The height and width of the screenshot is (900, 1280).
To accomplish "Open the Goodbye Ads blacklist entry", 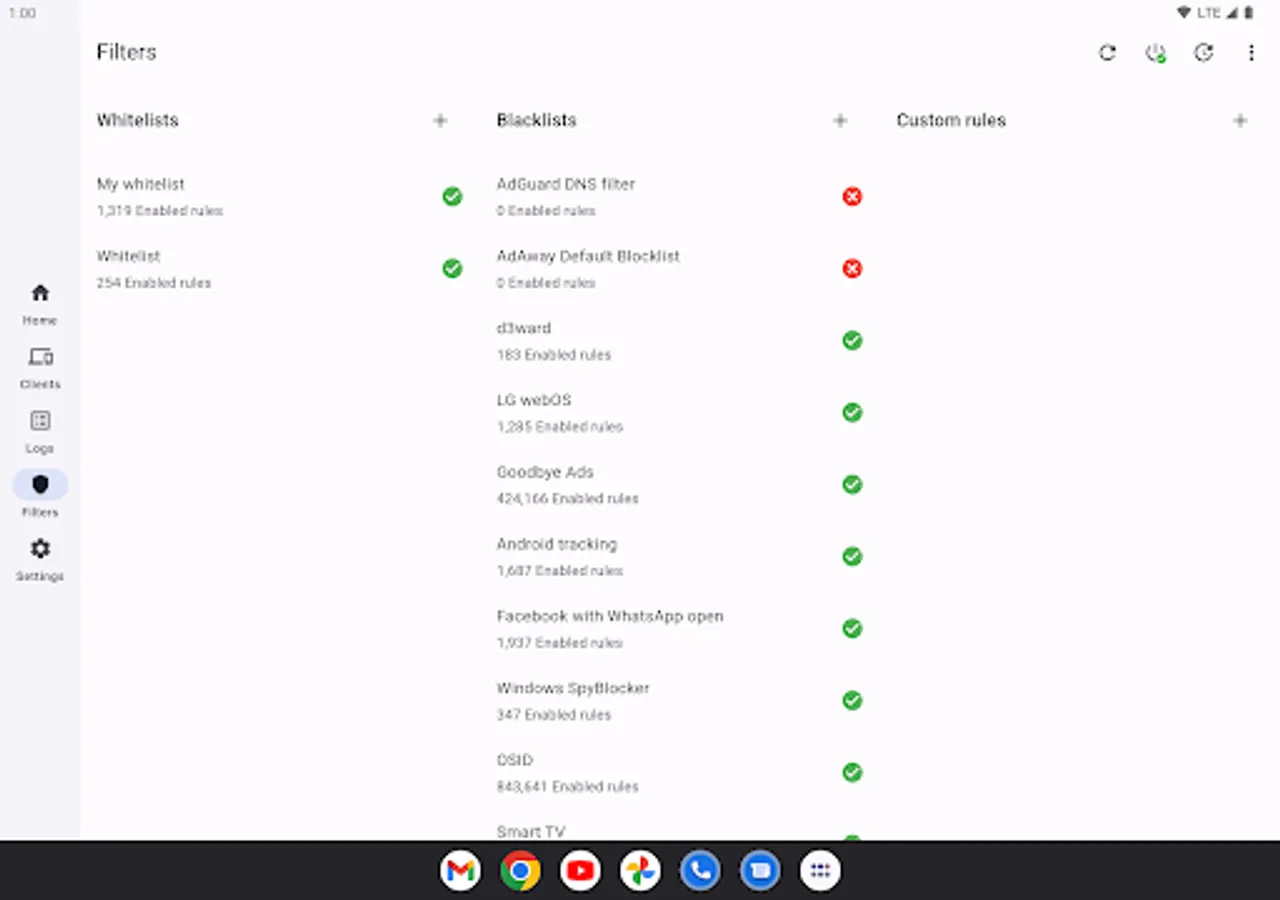I will [680, 485].
